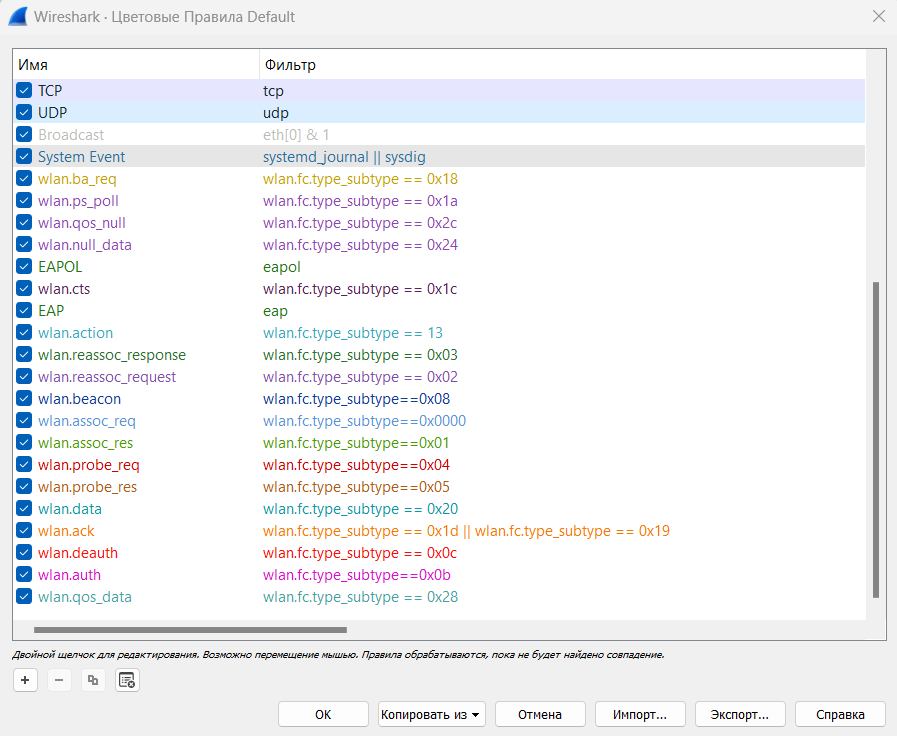
Task: Select the wlan.reassoc_response rule name
Action: tap(112, 355)
